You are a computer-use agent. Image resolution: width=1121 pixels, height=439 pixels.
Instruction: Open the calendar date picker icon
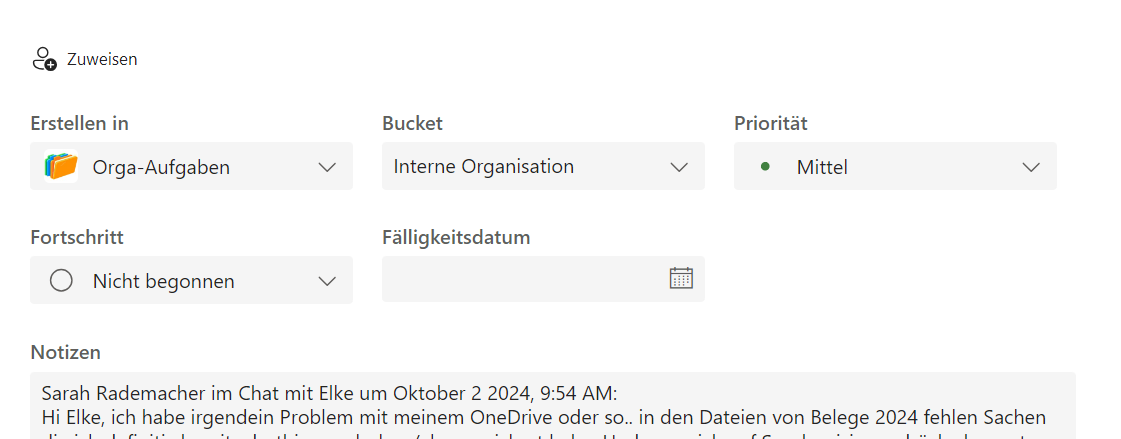tap(681, 278)
